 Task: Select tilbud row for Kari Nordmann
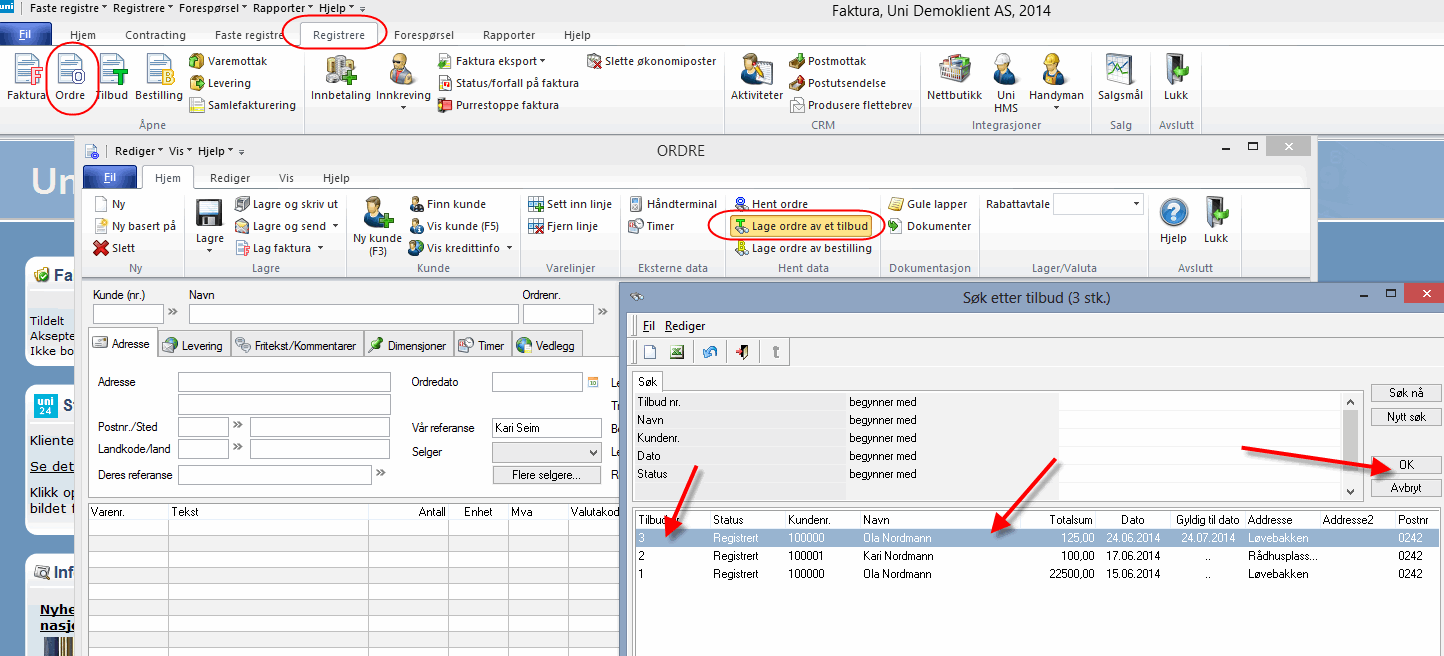tap(897, 556)
